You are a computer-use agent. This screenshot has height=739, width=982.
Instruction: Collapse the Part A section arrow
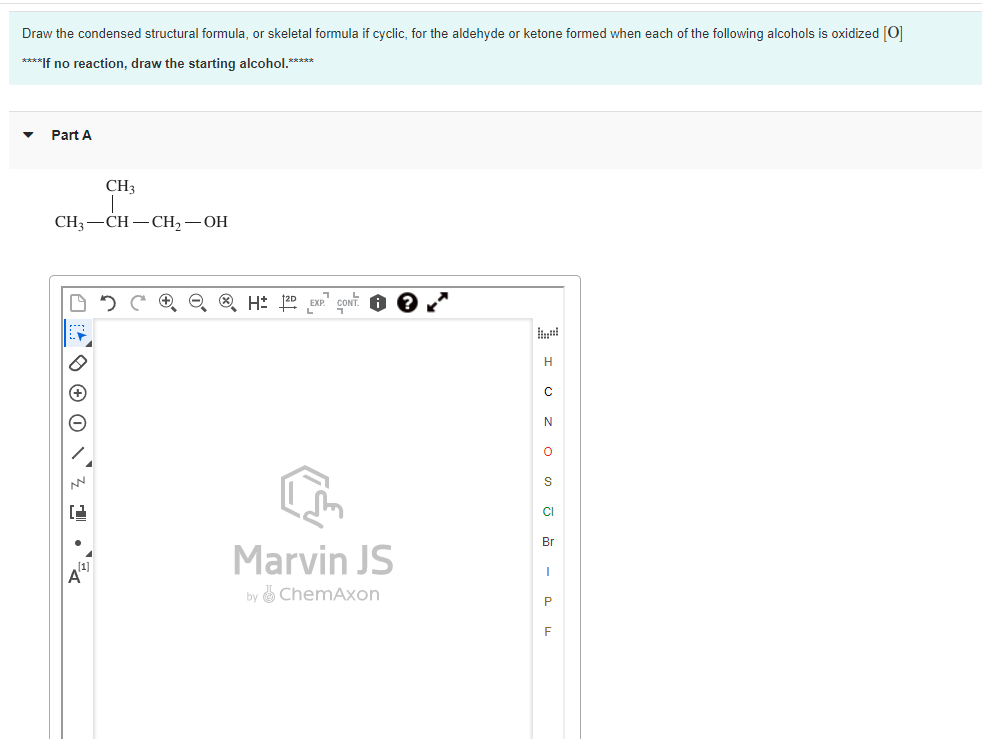pos(28,135)
